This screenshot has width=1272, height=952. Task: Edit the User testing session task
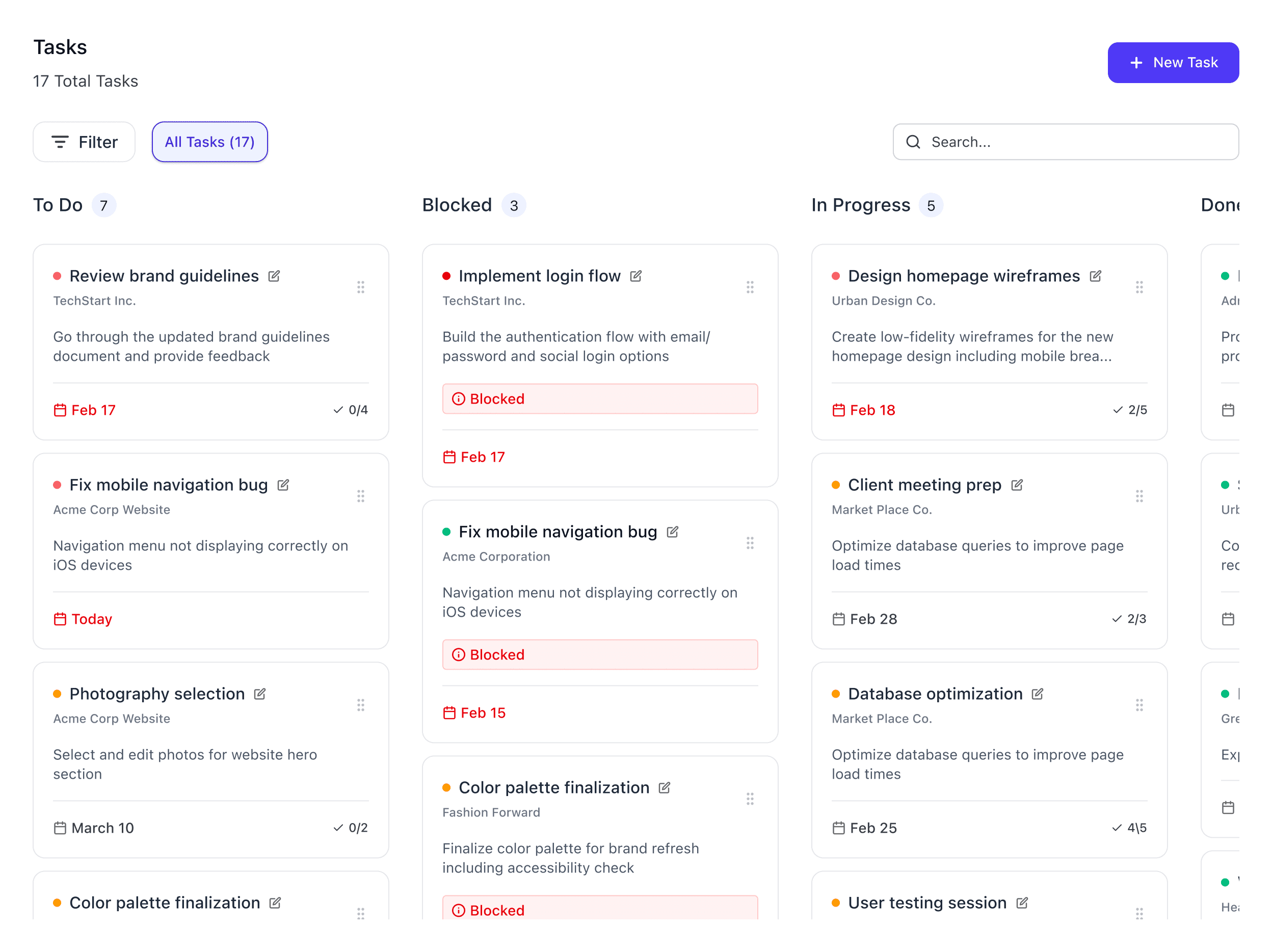1022,903
